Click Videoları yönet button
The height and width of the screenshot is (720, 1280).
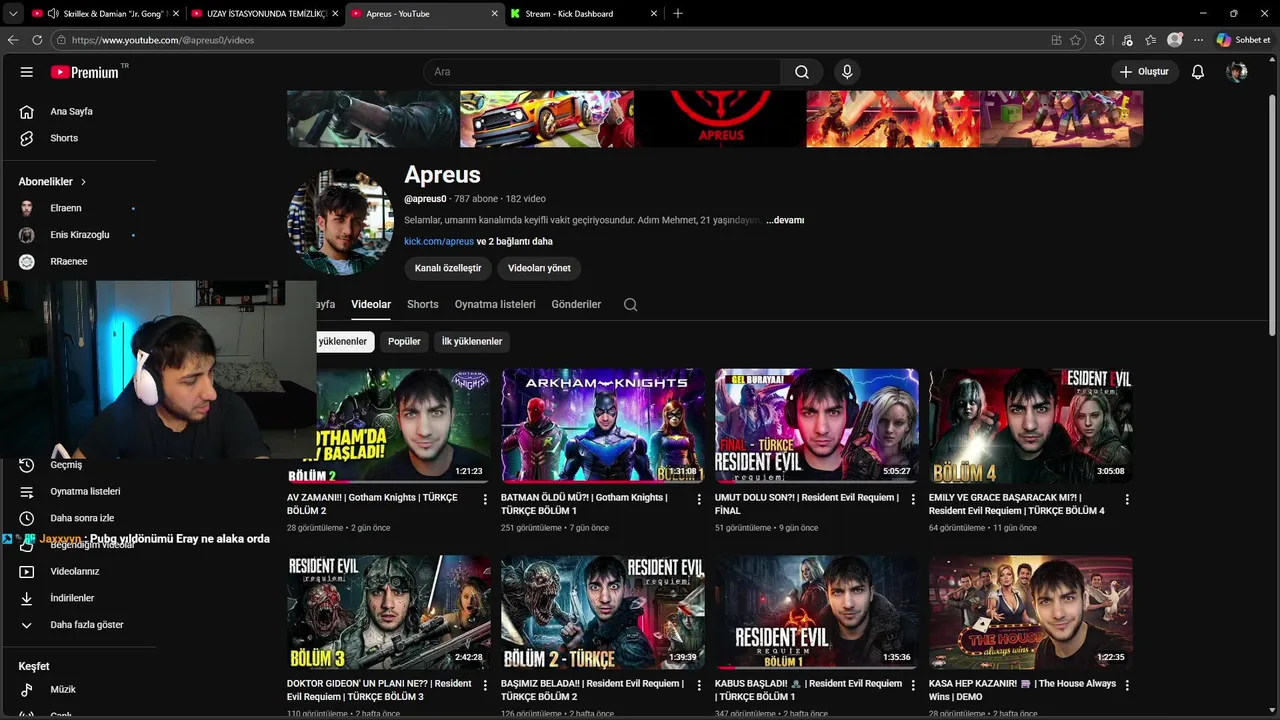(539, 268)
